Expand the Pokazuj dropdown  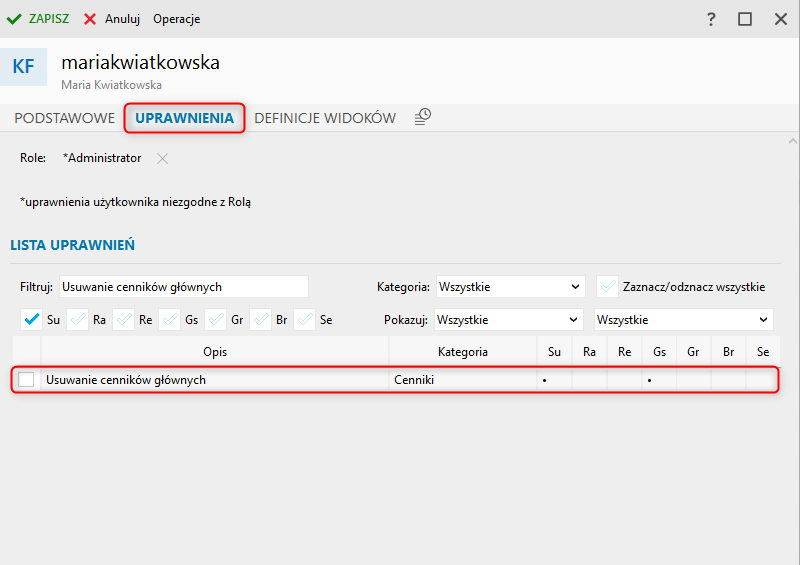[508, 320]
